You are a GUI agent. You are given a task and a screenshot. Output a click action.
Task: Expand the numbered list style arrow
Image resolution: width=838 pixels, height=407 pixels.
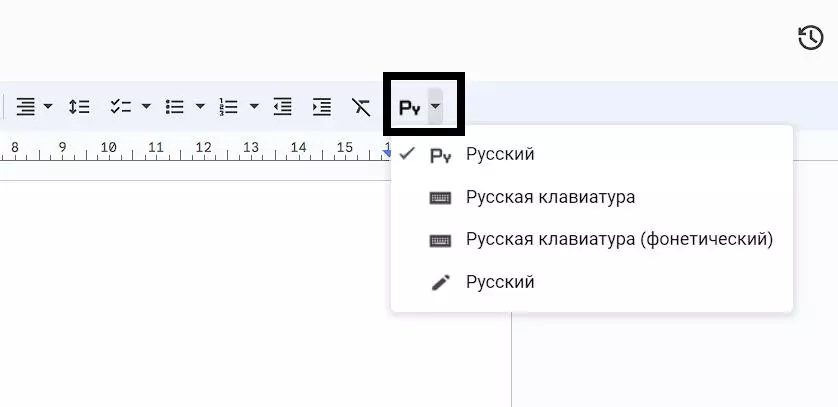click(254, 106)
